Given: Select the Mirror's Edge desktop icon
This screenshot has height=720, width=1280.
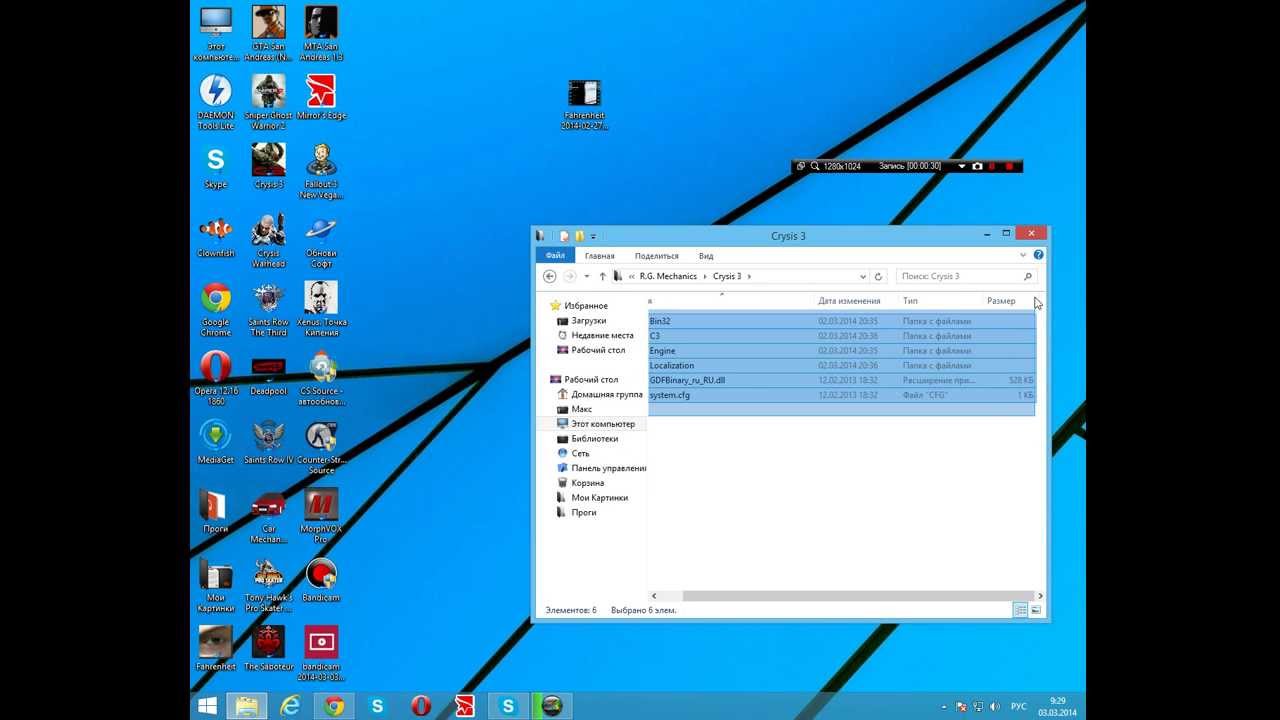Looking at the screenshot, I should (x=321, y=96).
